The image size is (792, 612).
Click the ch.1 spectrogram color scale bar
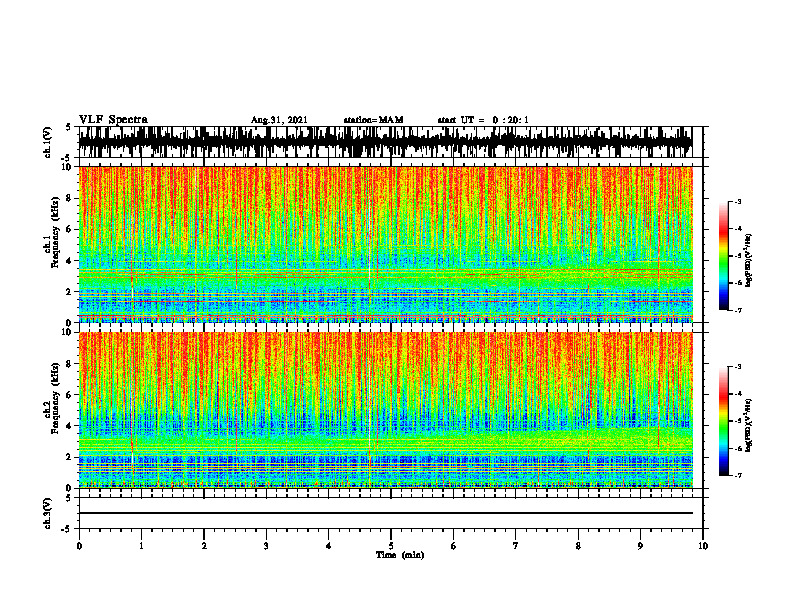pos(724,256)
